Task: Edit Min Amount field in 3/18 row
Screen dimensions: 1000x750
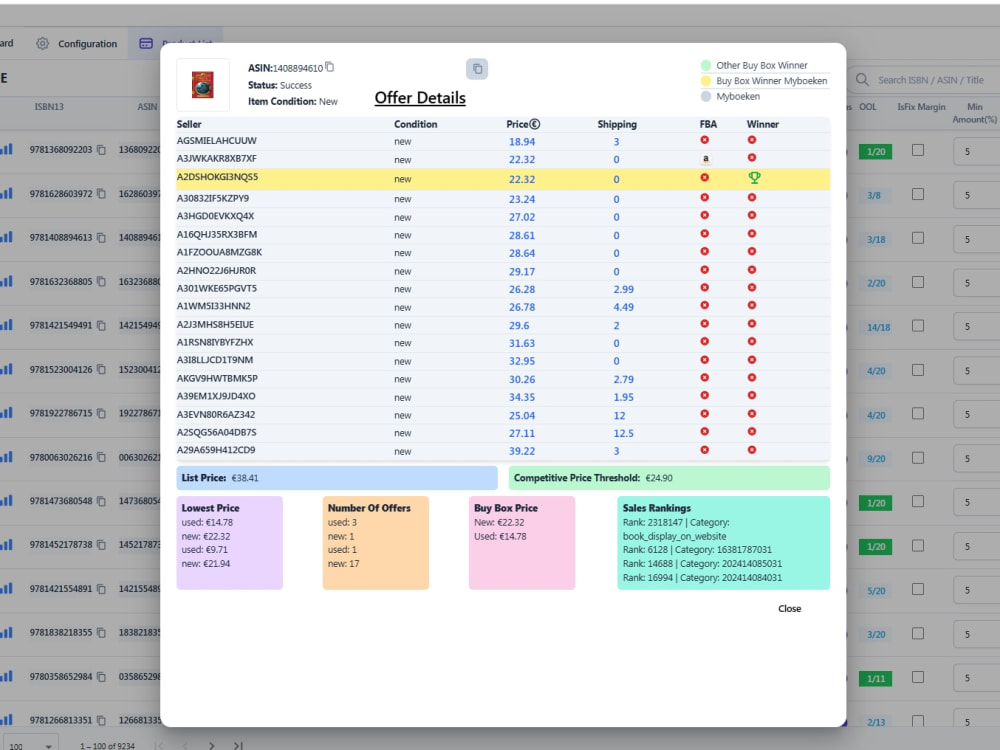Action: click(976, 239)
